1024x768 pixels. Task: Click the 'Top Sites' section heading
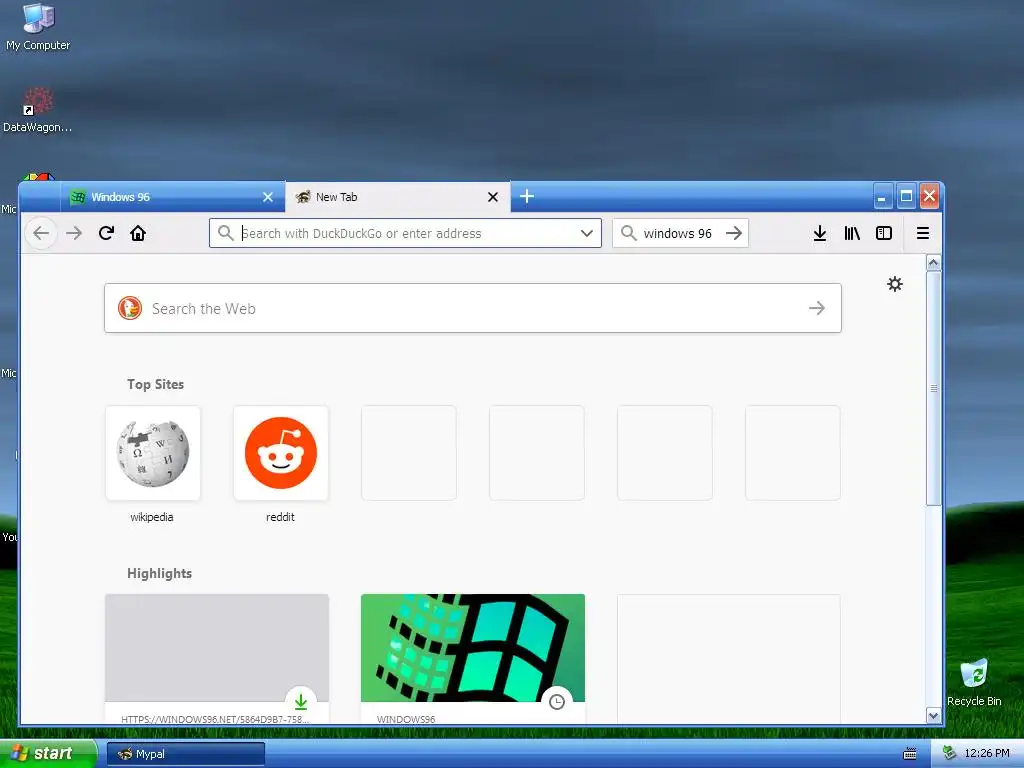(x=155, y=384)
